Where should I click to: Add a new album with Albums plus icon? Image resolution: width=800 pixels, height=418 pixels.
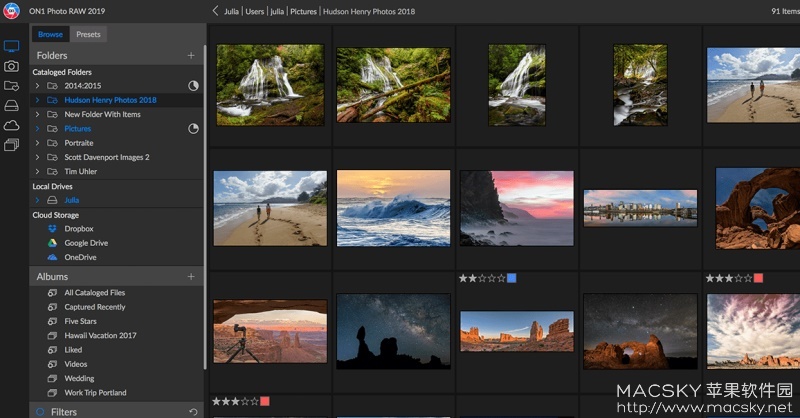[x=191, y=276]
